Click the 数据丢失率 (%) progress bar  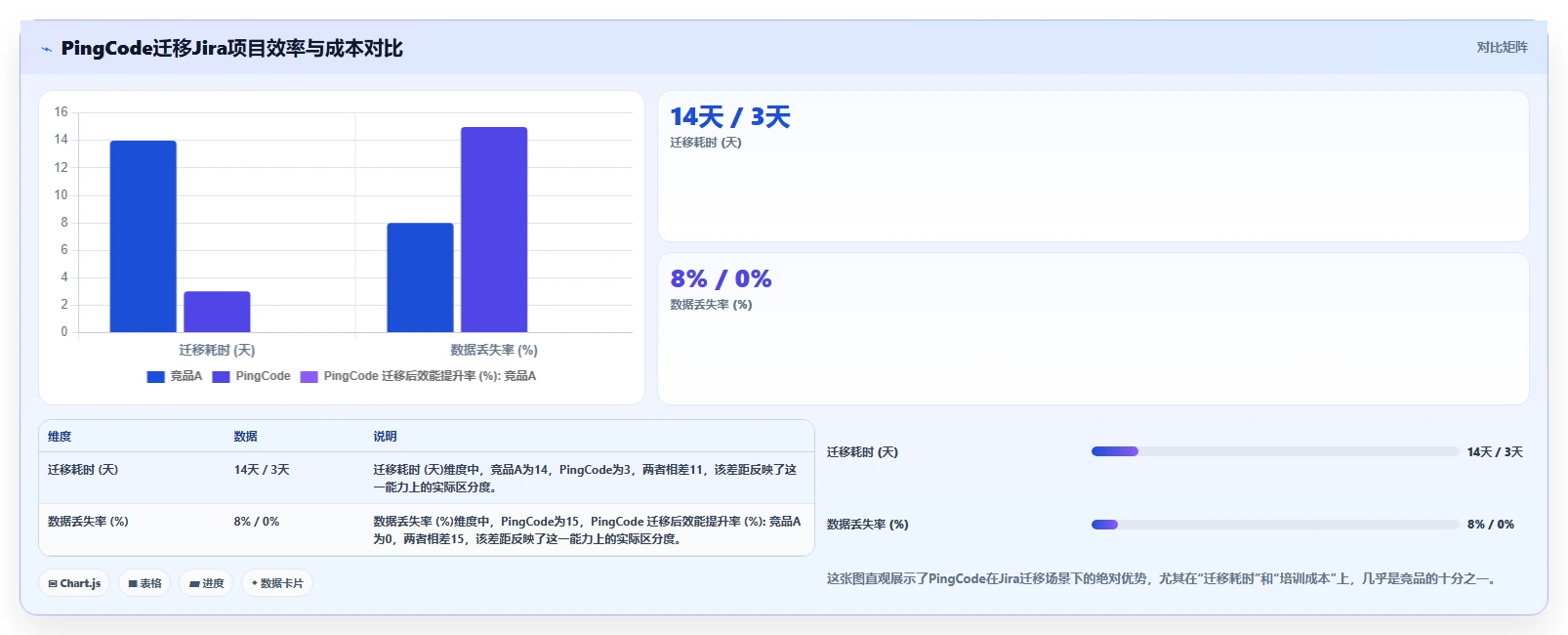pyautogui.click(x=1275, y=525)
